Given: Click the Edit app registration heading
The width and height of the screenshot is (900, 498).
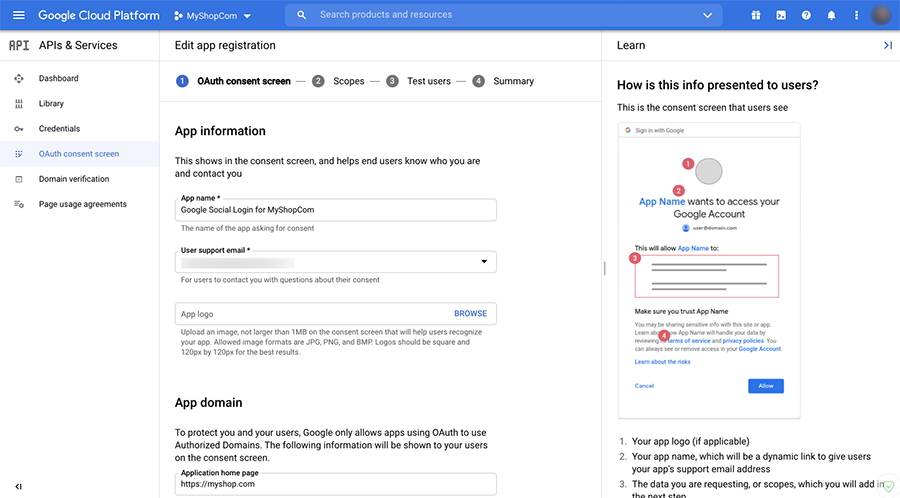Looking at the screenshot, I should (x=225, y=45).
